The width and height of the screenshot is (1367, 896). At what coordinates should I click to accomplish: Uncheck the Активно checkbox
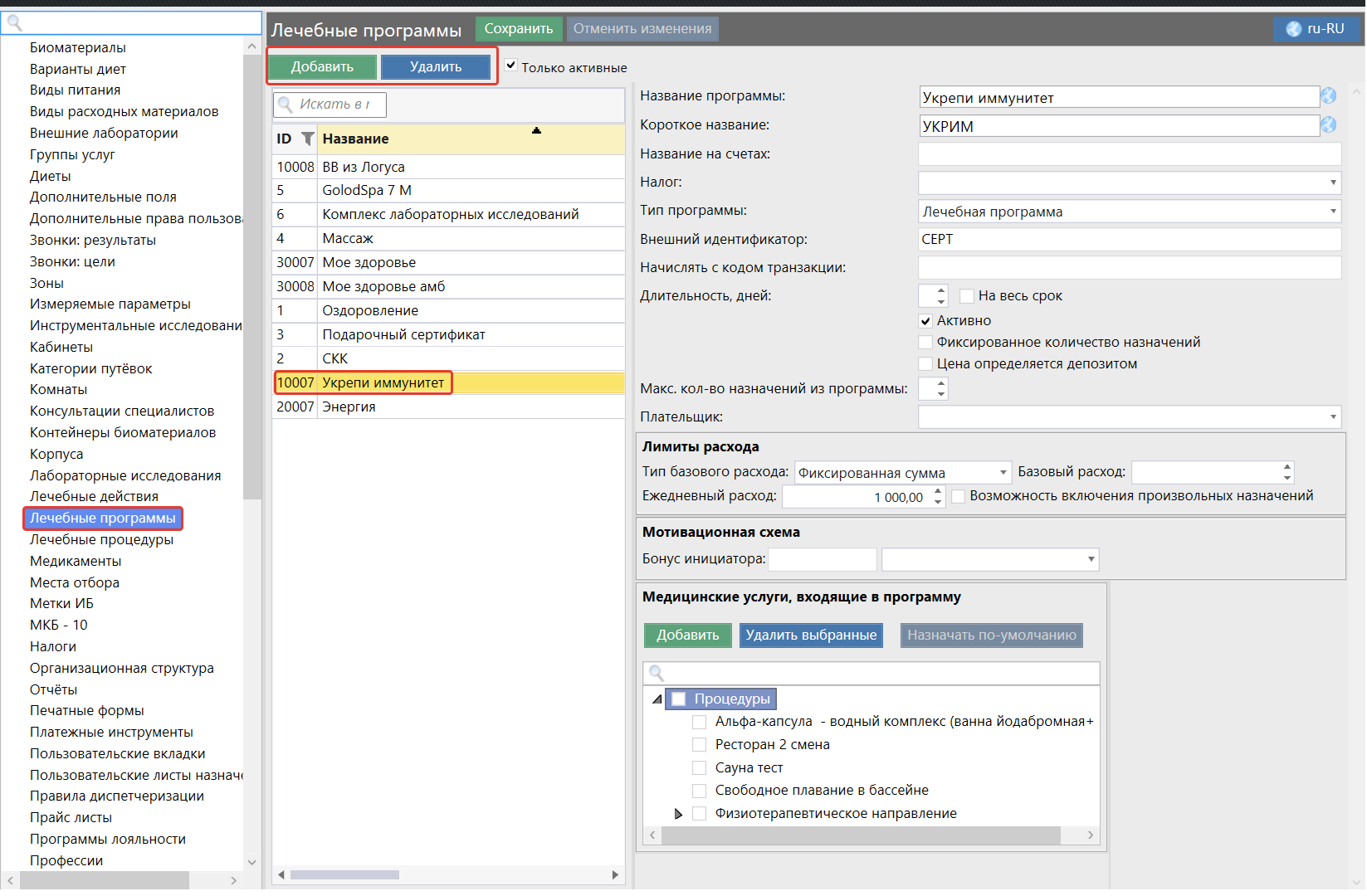(x=925, y=321)
